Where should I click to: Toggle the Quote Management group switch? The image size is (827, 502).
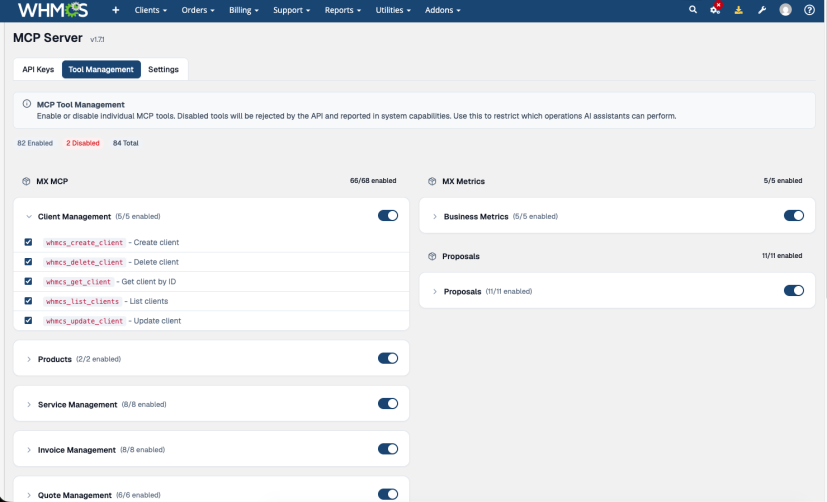pos(388,494)
